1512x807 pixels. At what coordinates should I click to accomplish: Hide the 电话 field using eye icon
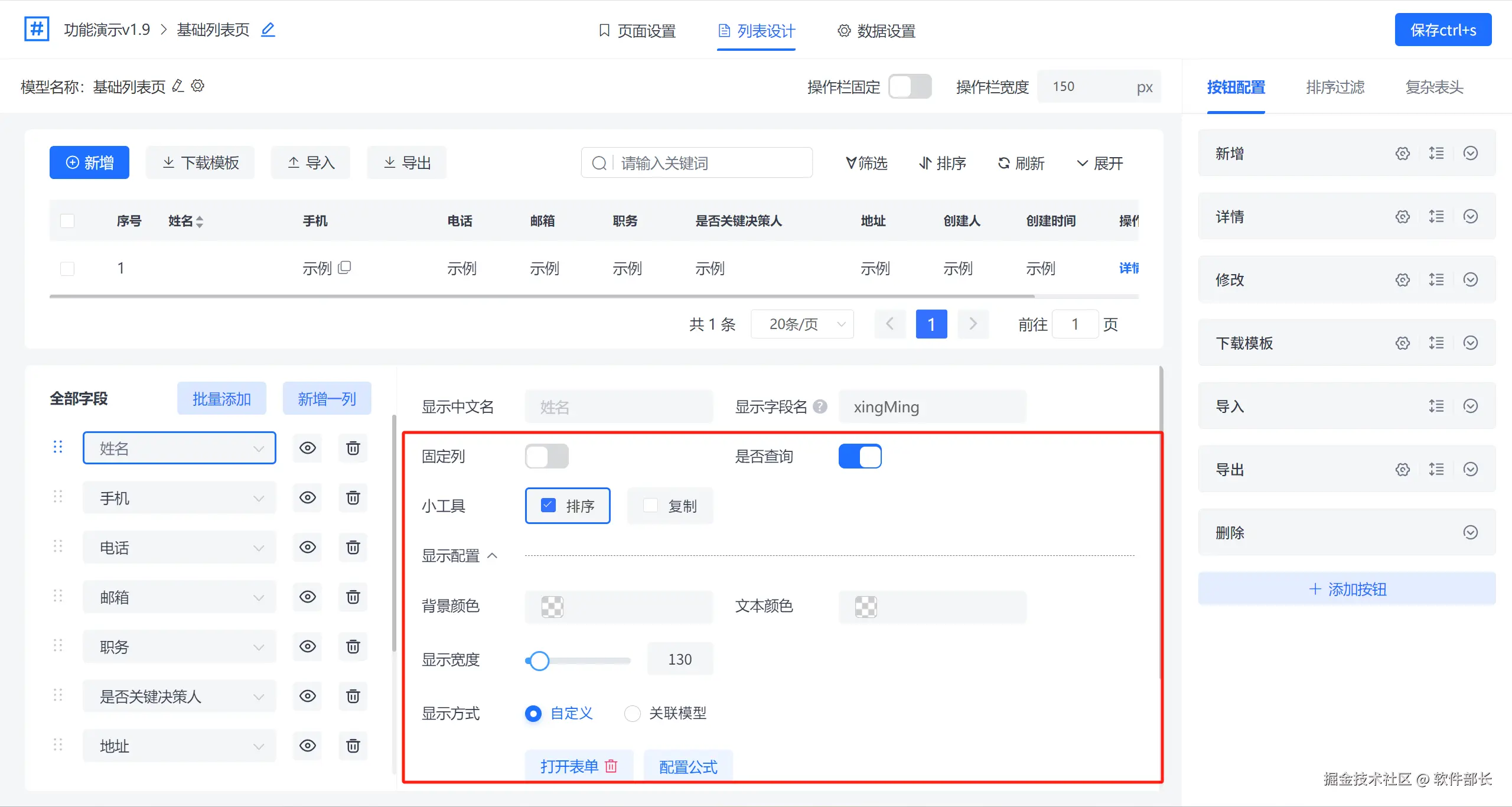tap(307, 548)
